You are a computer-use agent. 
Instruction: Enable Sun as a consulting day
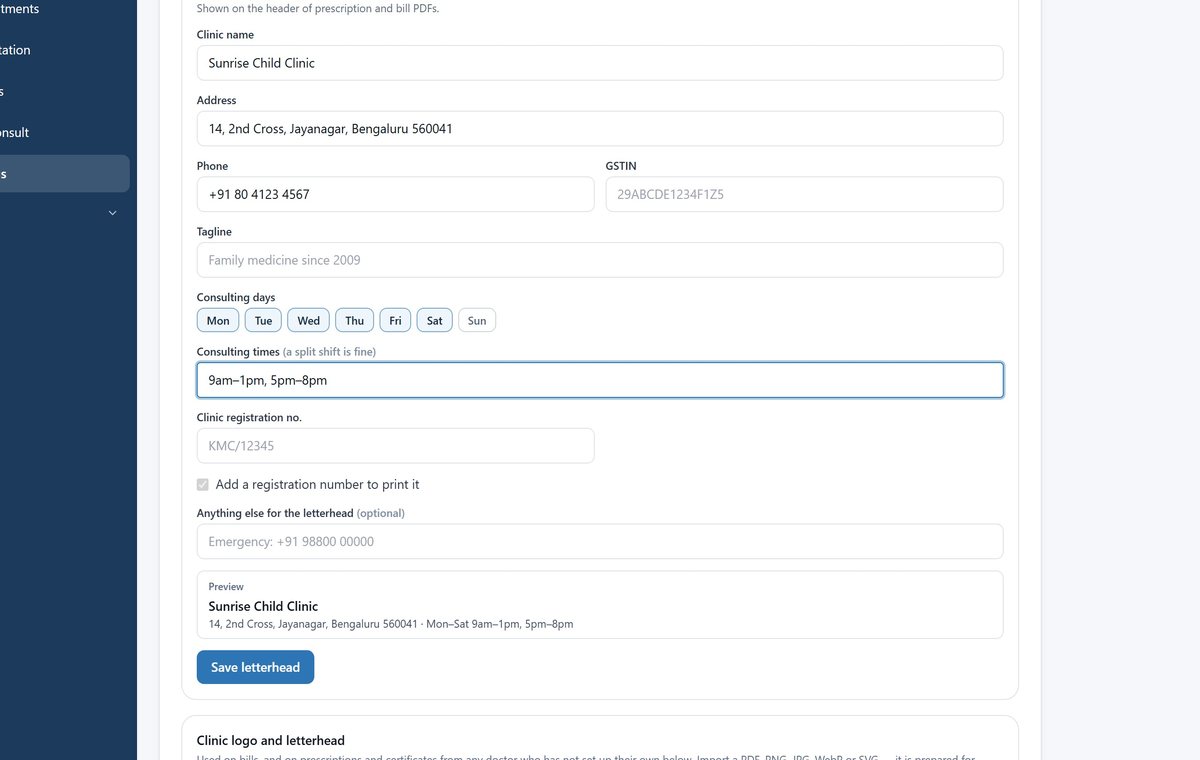[x=477, y=320]
